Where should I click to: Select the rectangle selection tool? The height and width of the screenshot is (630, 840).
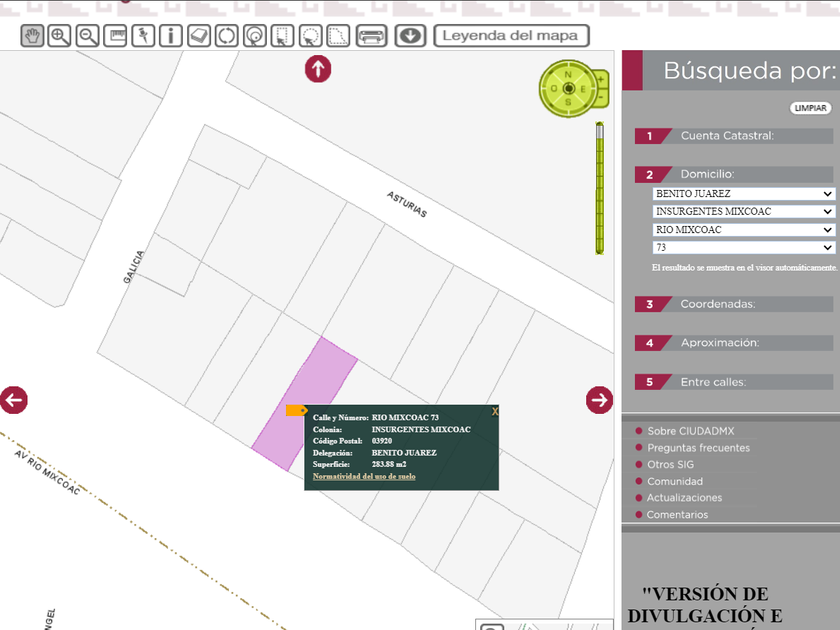coord(282,36)
